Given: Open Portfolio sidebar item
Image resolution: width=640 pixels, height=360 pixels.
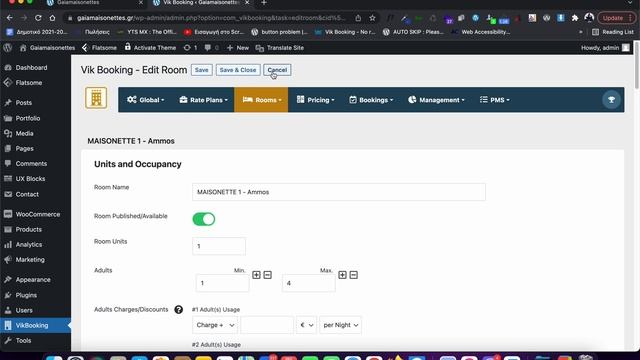Looking at the screenshot, I should (28, 118).
